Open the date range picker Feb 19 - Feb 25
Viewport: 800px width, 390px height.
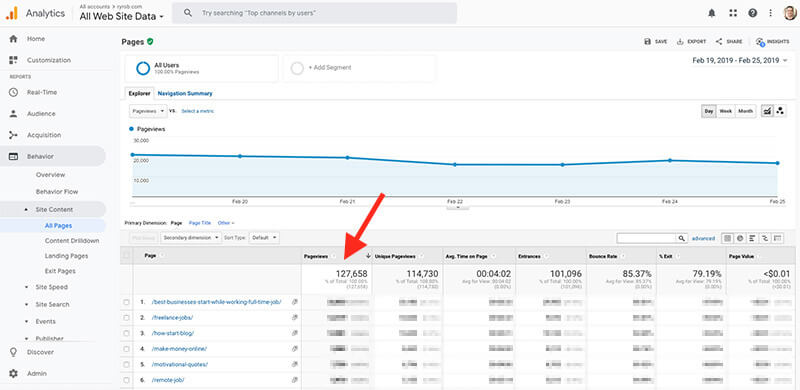pos(739,60)
